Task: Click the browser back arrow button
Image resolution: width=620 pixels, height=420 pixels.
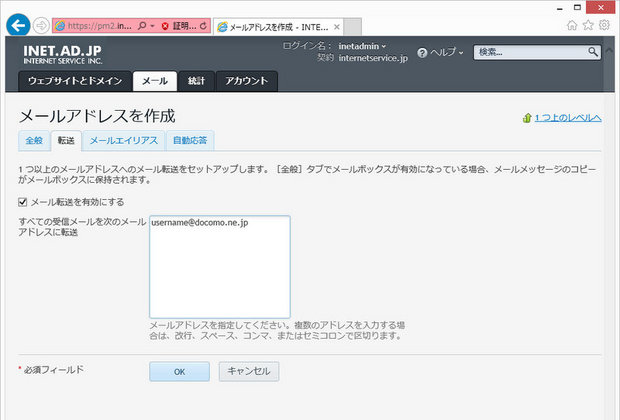Action: 16,24
